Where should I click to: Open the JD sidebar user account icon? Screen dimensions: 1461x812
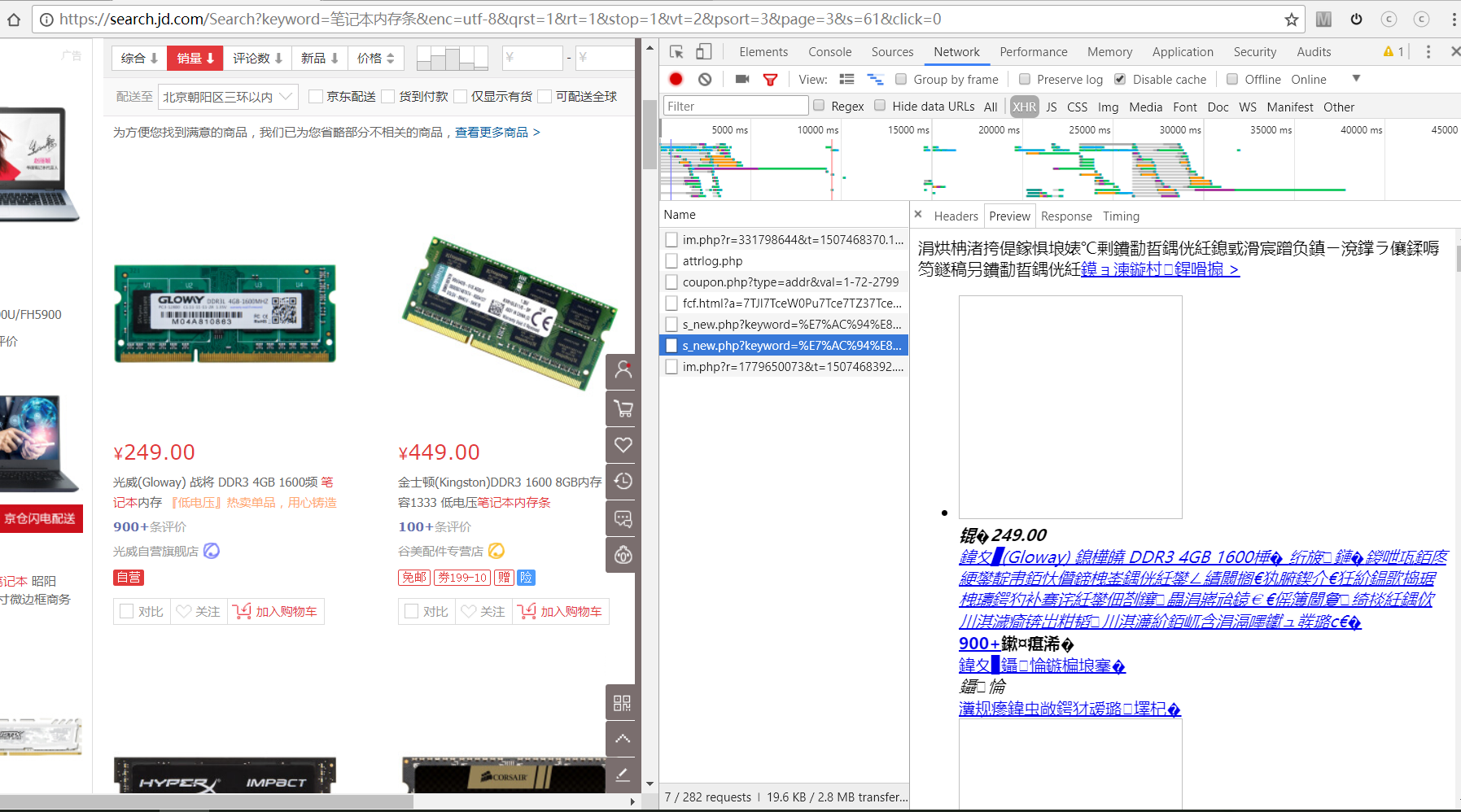(623, 370)
